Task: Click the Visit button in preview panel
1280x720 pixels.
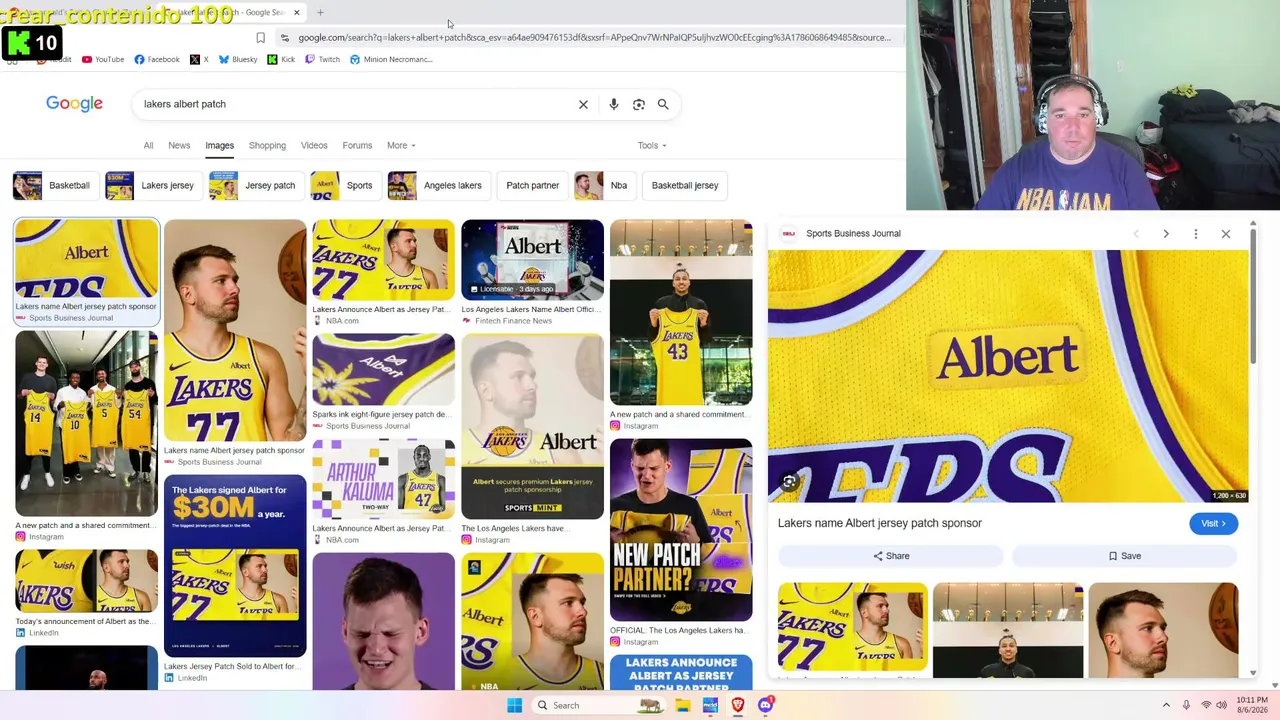Action: click(x=1213, y=524)
